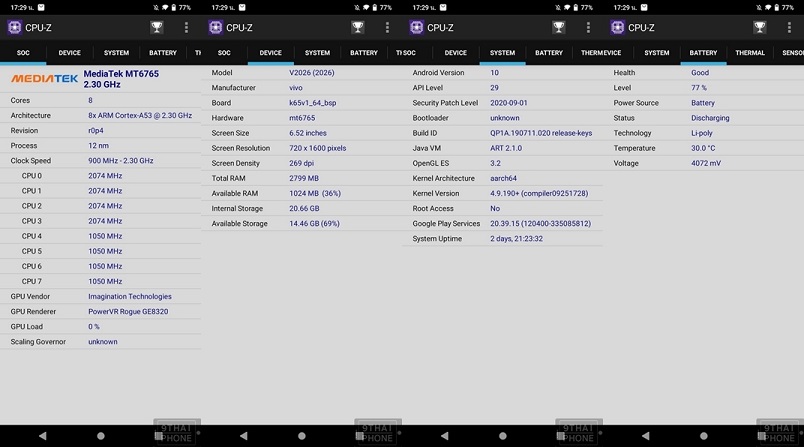Open the three-dot overflow menu in SYSTEM-tab screenshot
The height and width of the screenshot is (447, 804).
[x=588, y=27]
